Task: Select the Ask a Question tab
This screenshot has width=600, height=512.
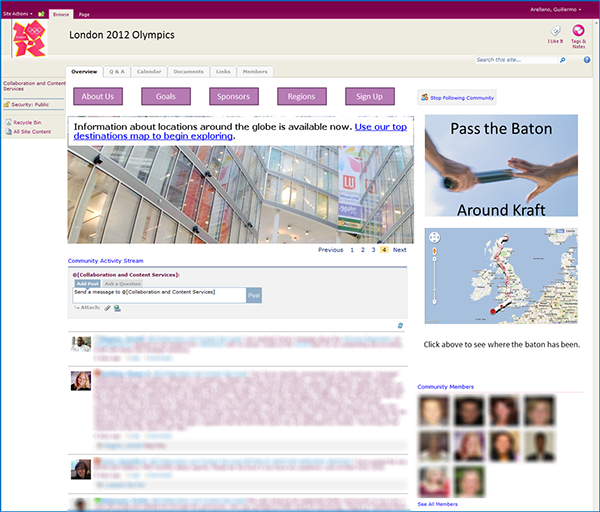Action: pyautogui.click(x=122, y=284)
